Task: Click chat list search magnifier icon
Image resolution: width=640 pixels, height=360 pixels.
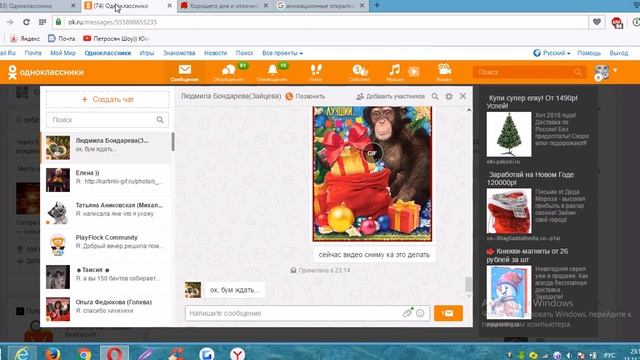Action: point(160,120)
